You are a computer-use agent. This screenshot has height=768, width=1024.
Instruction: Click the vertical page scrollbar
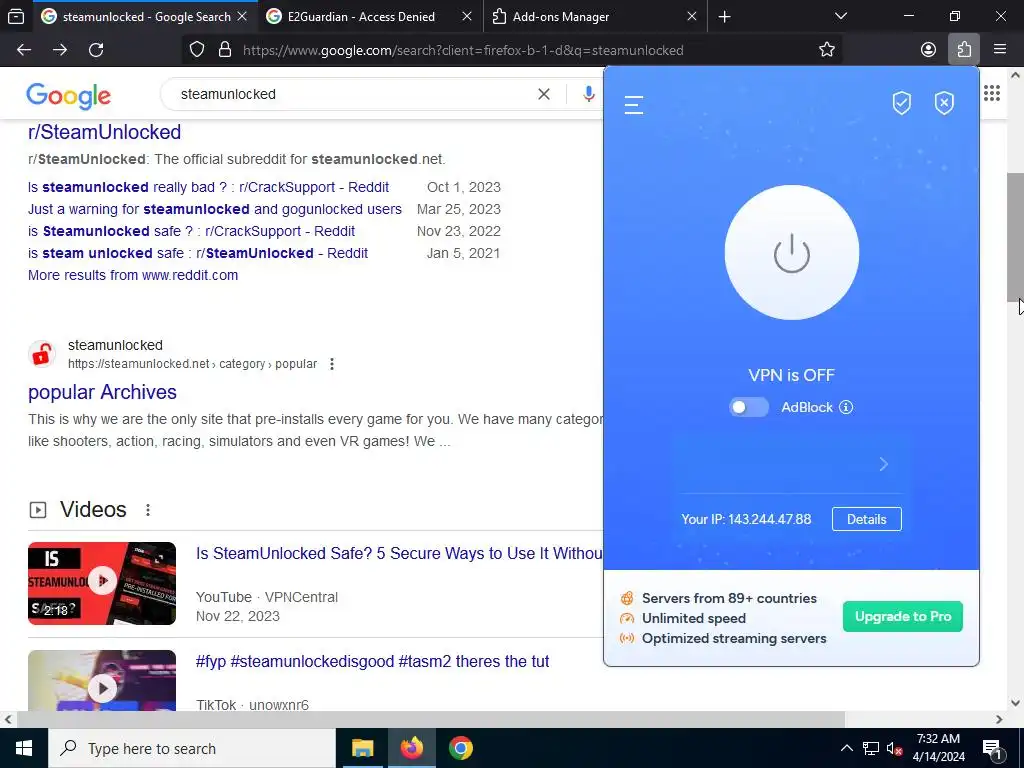click(x=1015, y=236)
